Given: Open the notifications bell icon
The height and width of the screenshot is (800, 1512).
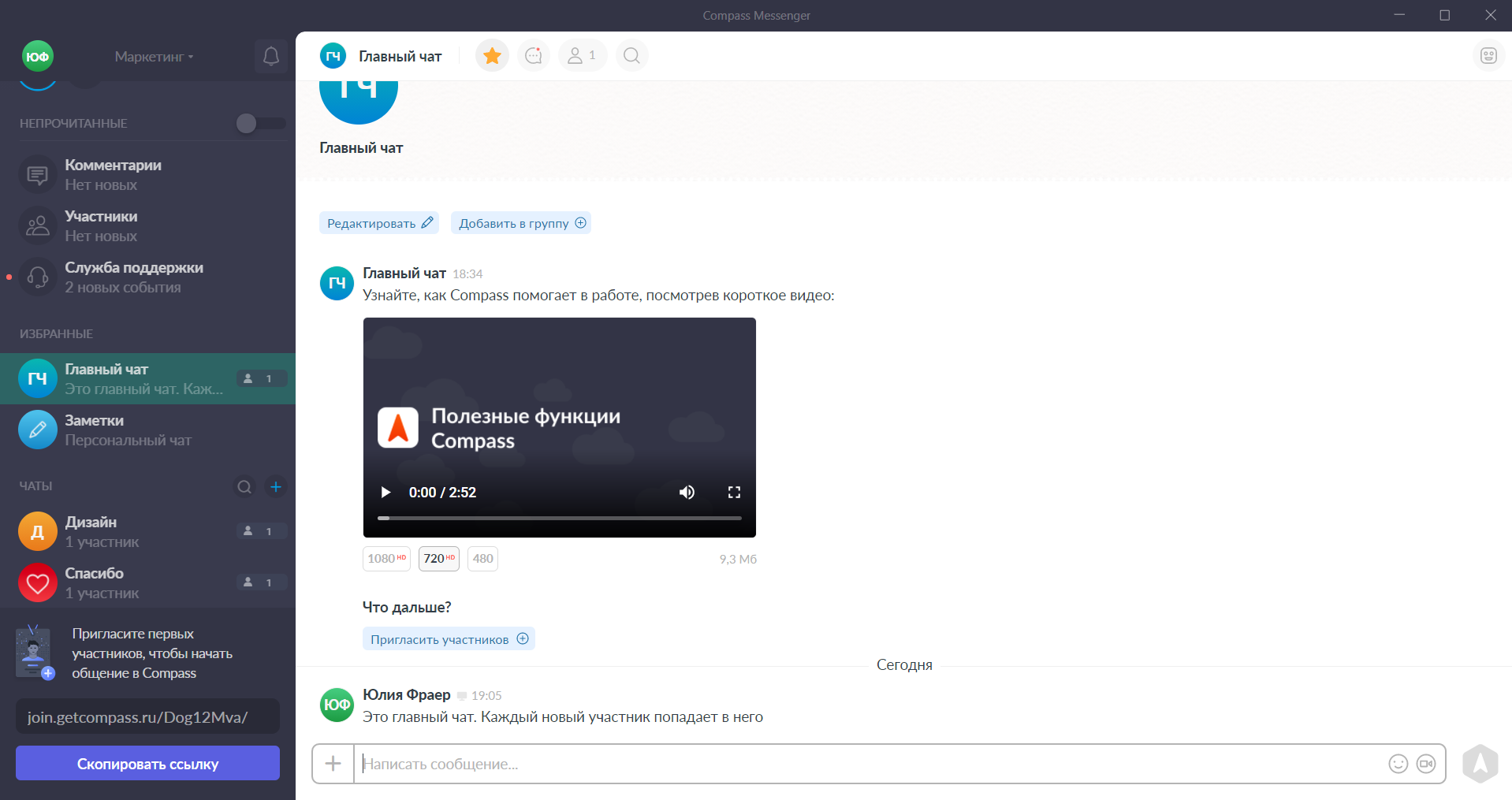Looking at the screenshot, I should [271, 56].
